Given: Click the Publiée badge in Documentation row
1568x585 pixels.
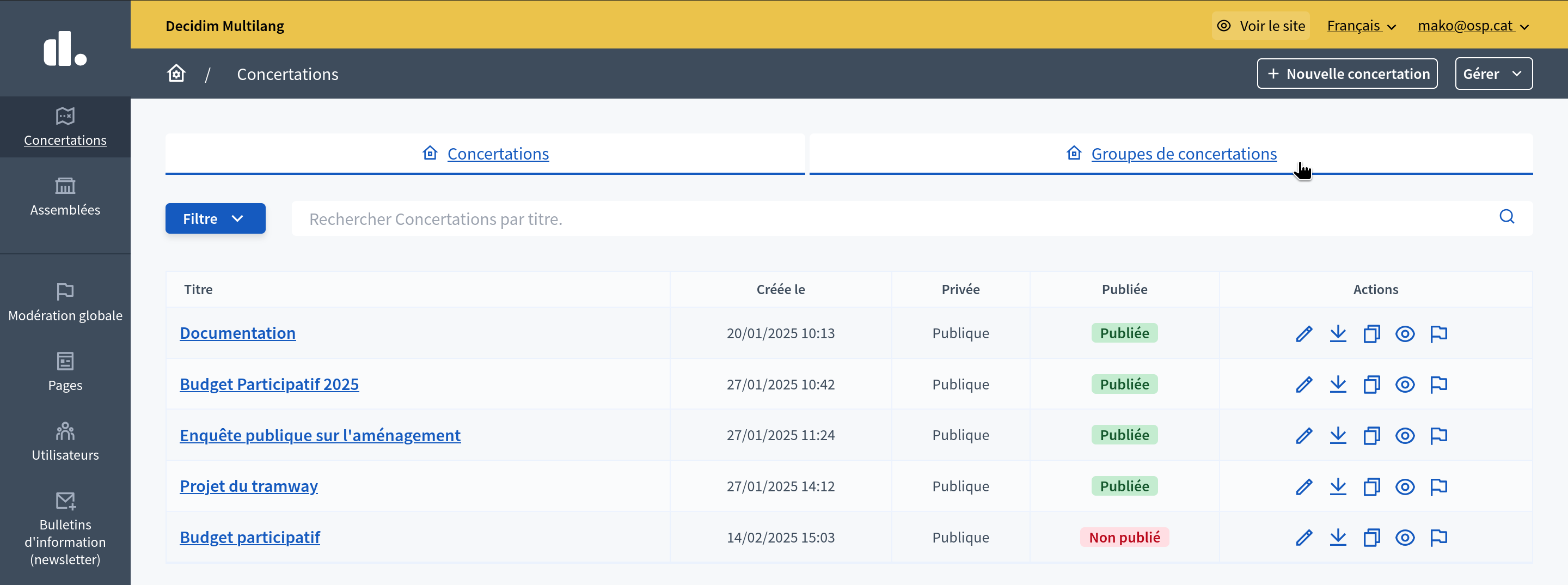Looking at the screenshot, I should click(1124, 333).
